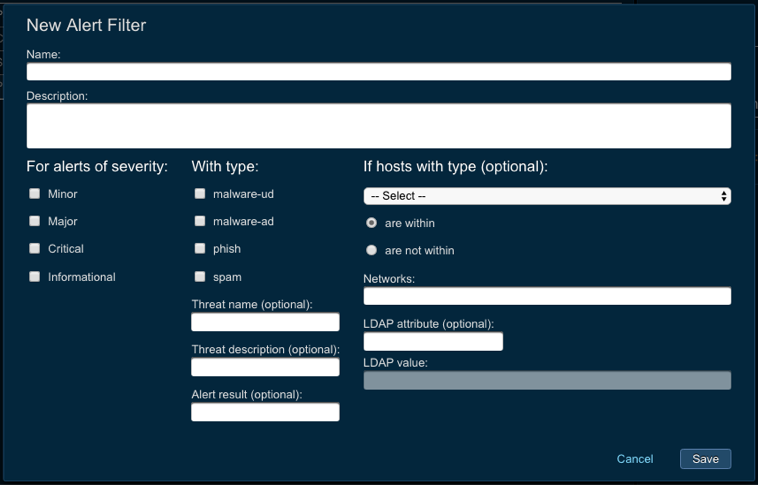The image size is (758, 485).
Task: Tick the spam type checkbox
Action: pyautogui.click(x=200, y=277)
